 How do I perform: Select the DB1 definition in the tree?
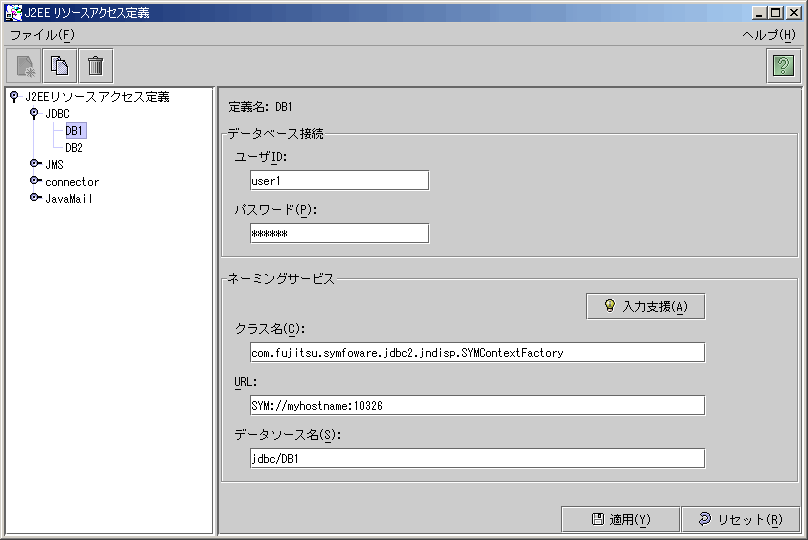click(75, 130)
